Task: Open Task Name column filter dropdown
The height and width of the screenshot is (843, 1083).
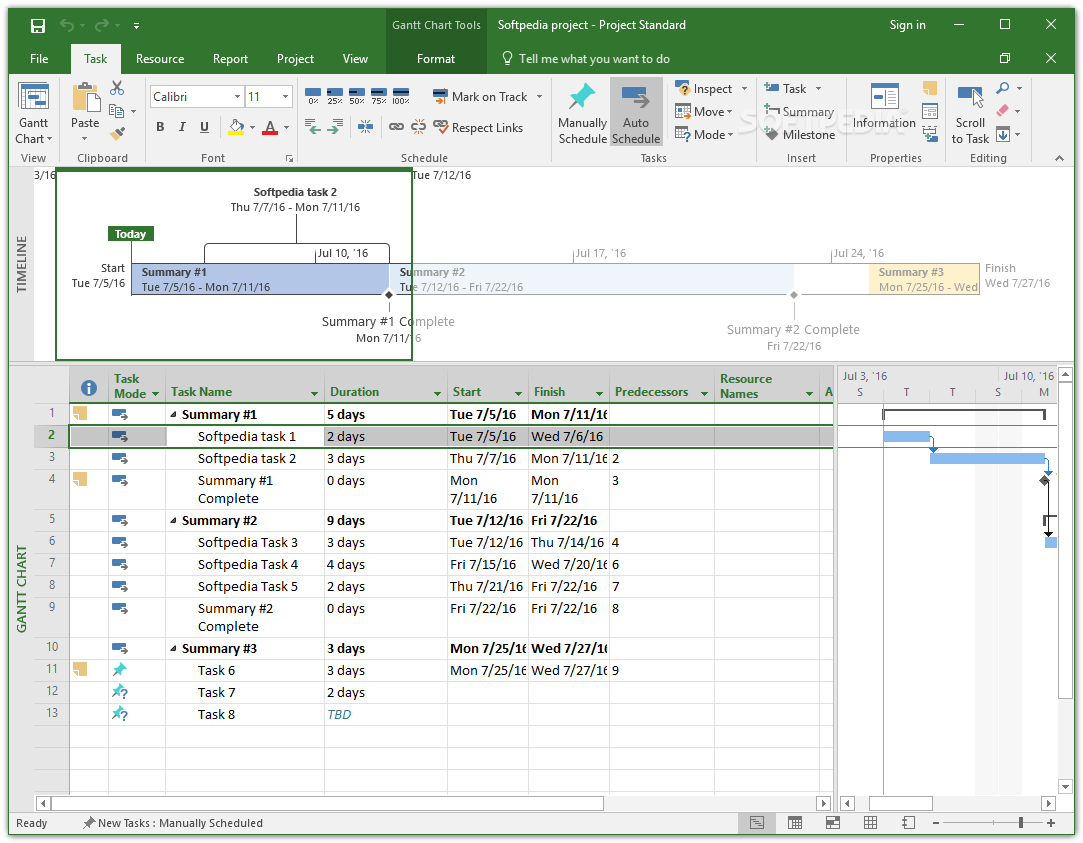Action: [x=314, y=394]
